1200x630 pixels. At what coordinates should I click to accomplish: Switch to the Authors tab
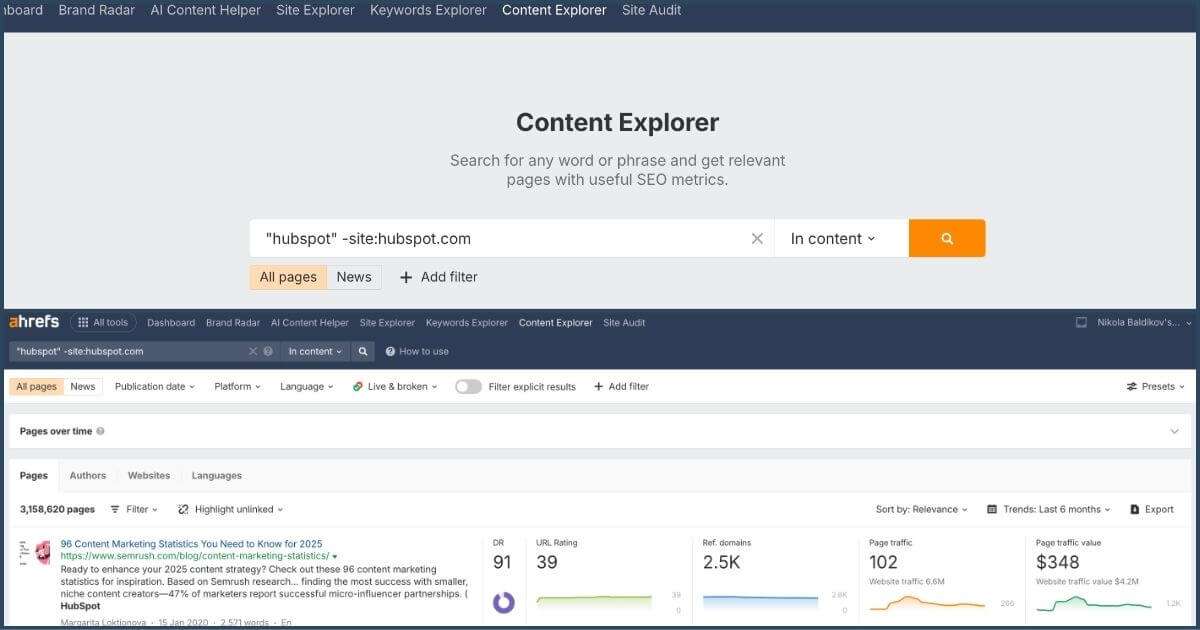[x=88, y=475]
